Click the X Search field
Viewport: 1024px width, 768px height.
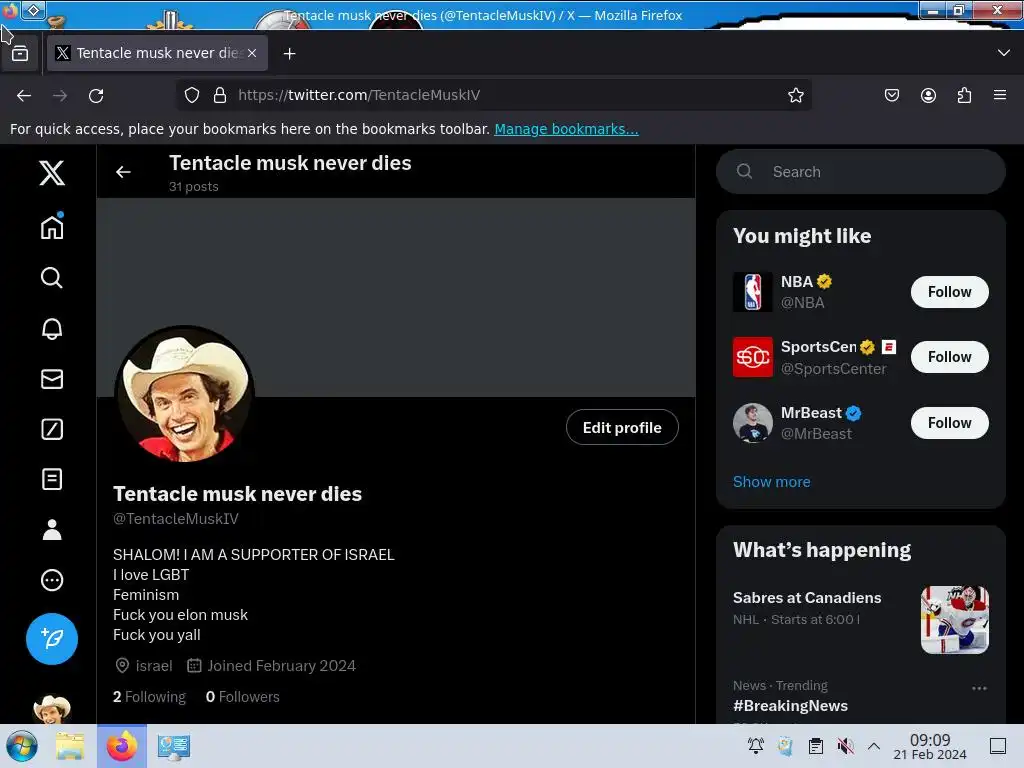coord(861,172)
